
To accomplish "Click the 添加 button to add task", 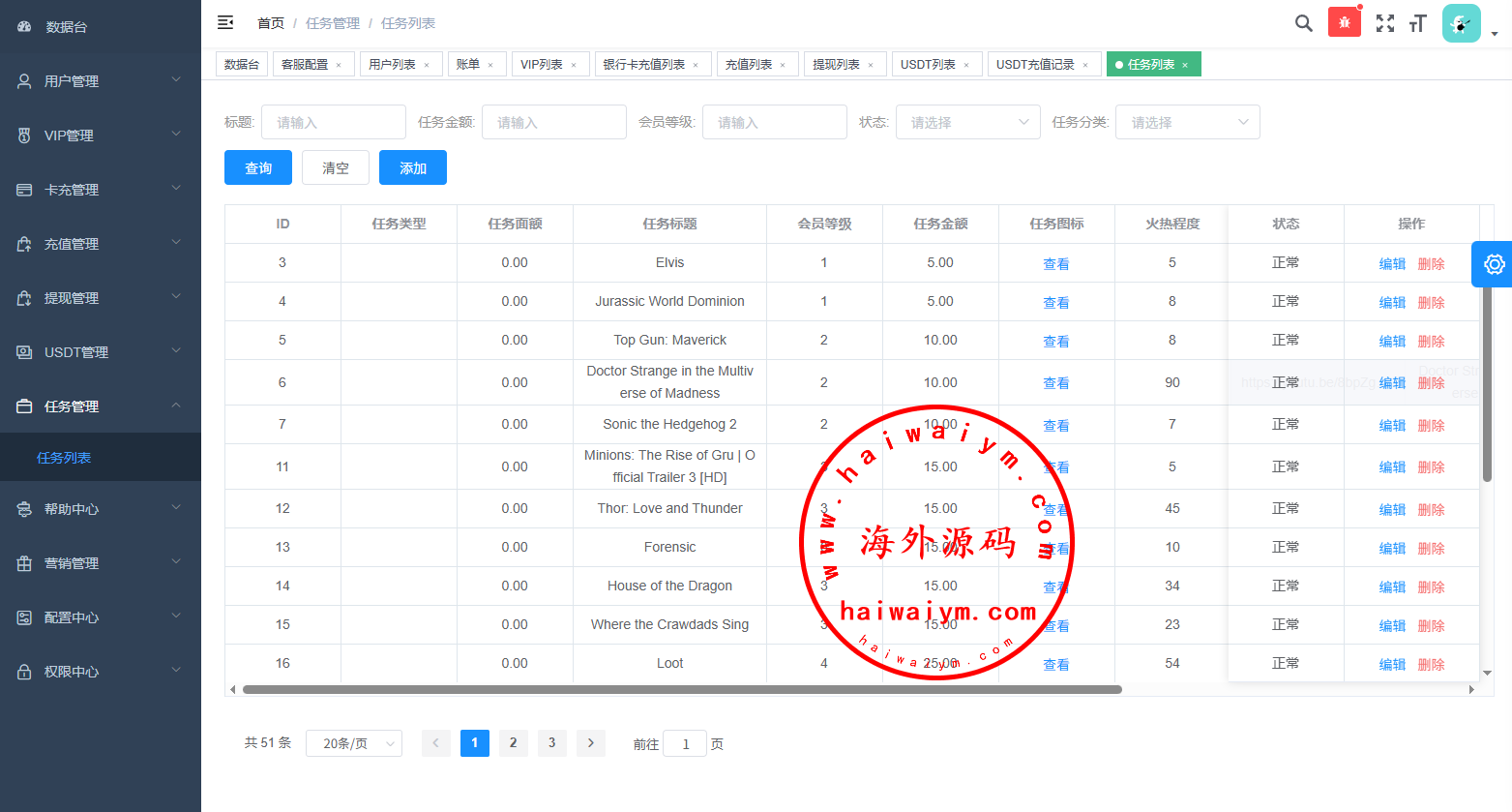I will [x=413, y=167].
